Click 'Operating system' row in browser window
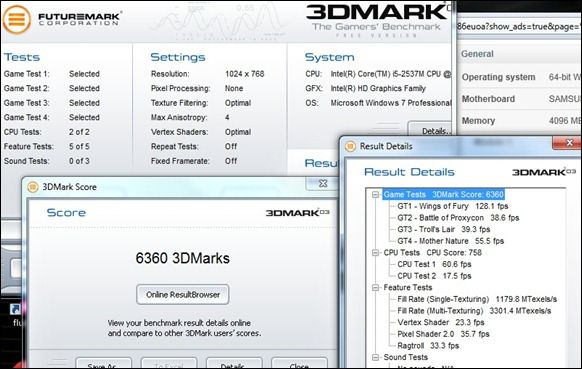The image size is (582, 369). coord(520,77)
